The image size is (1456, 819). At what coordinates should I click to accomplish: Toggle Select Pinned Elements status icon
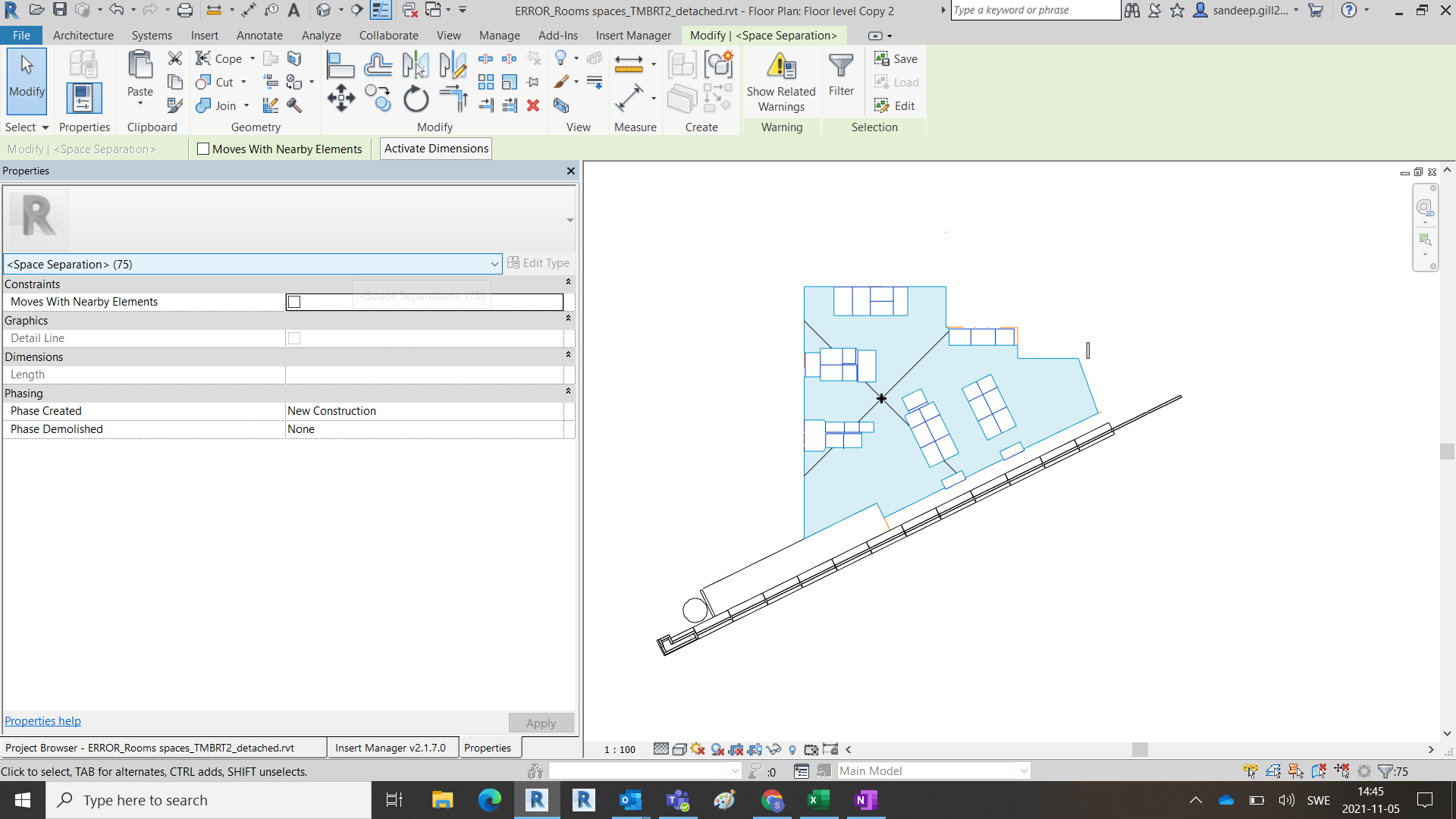point(1296,771)
